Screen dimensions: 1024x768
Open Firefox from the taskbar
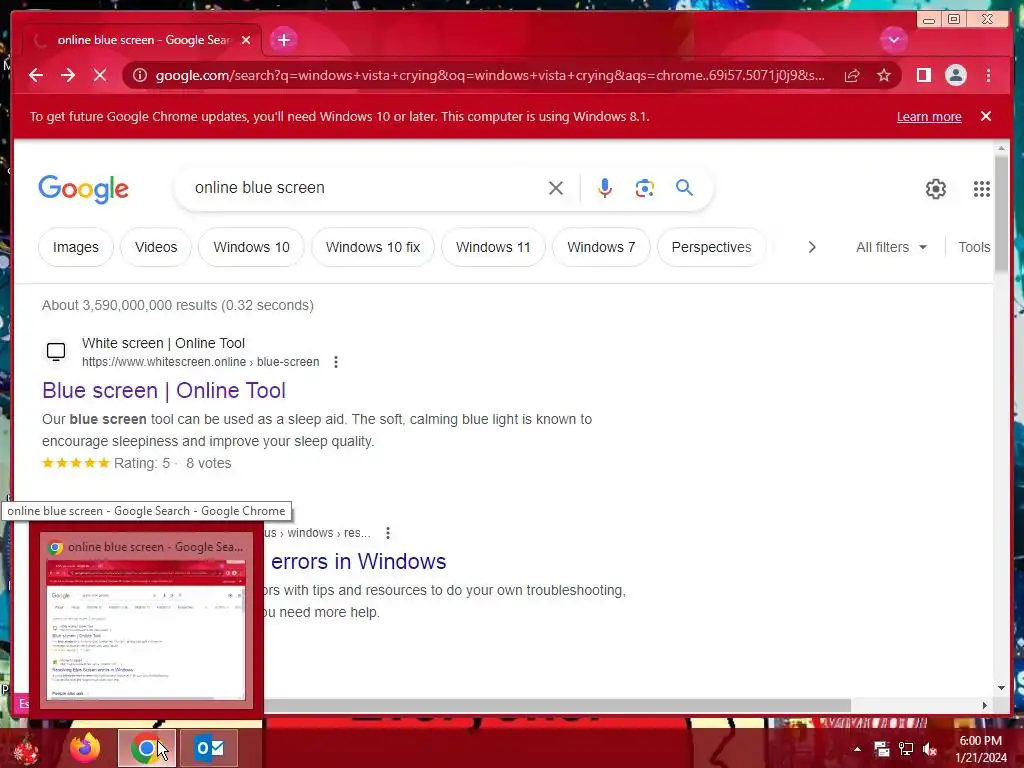click(x=85, y=748)
